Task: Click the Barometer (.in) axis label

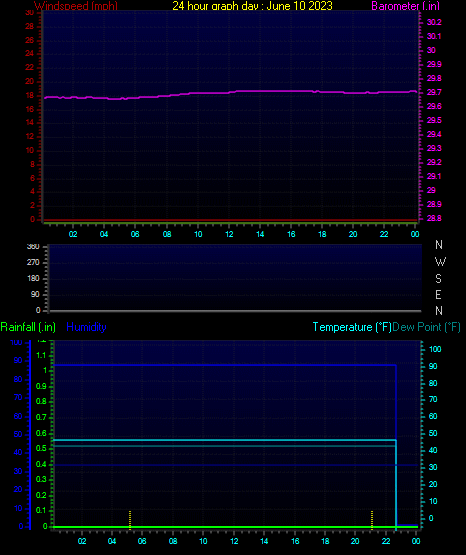Action: [405, 6]
